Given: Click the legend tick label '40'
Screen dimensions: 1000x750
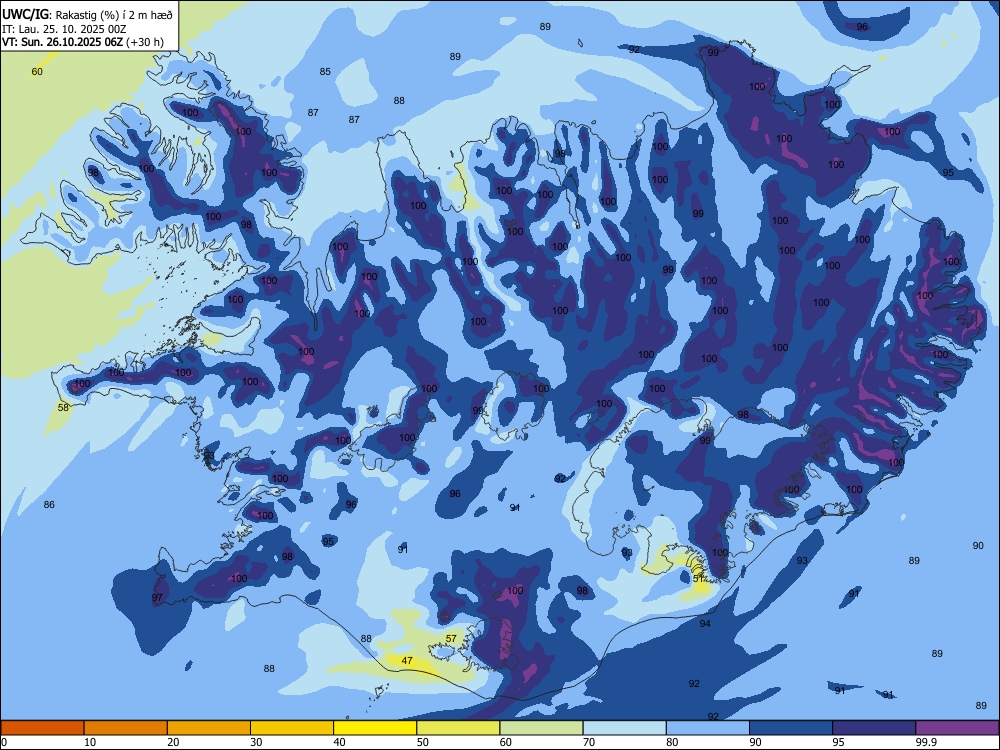Looking at the screenshot, I should click(339, 742).
